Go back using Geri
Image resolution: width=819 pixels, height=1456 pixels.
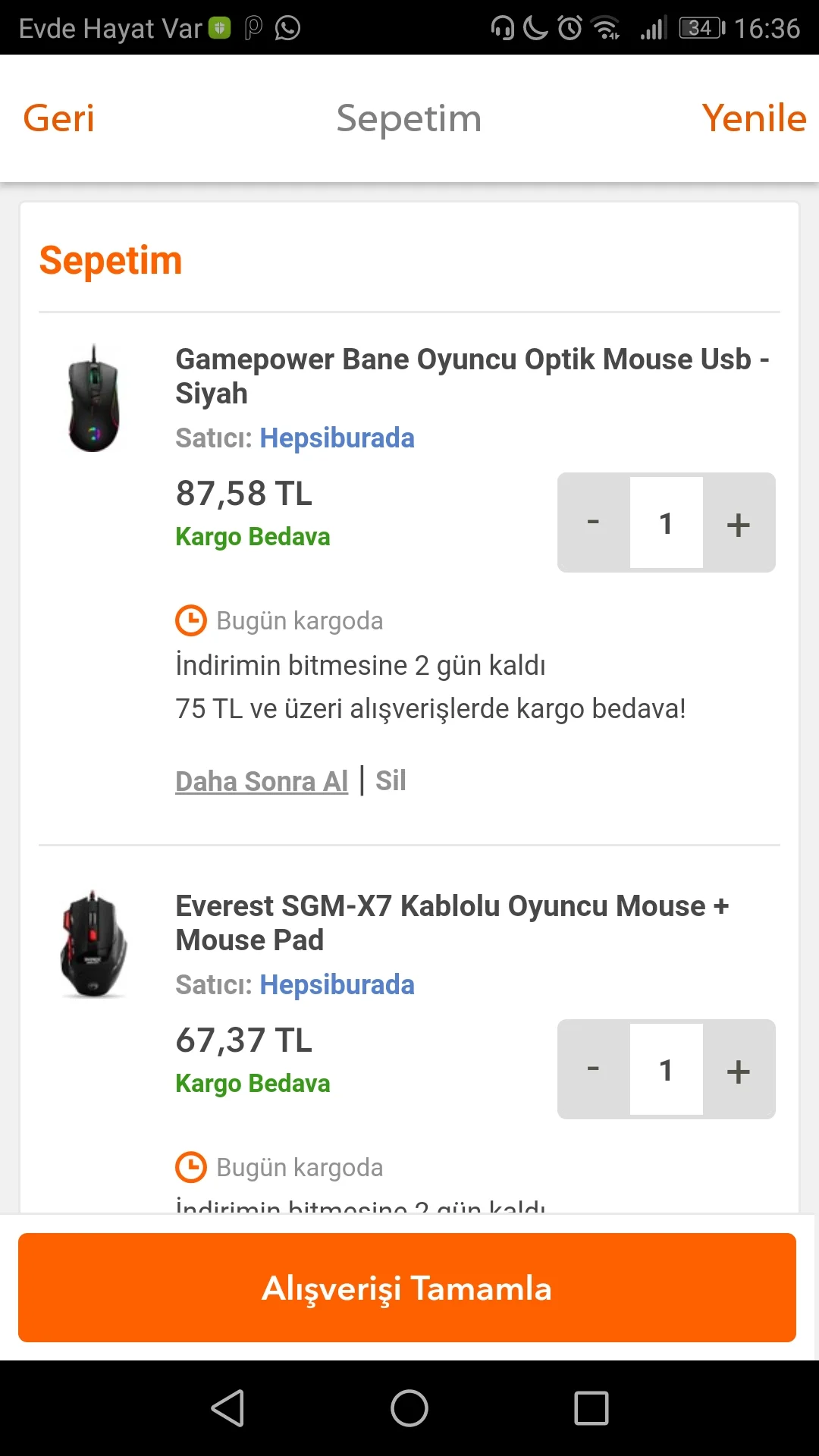pyautogui.click(x=59, y=118)
